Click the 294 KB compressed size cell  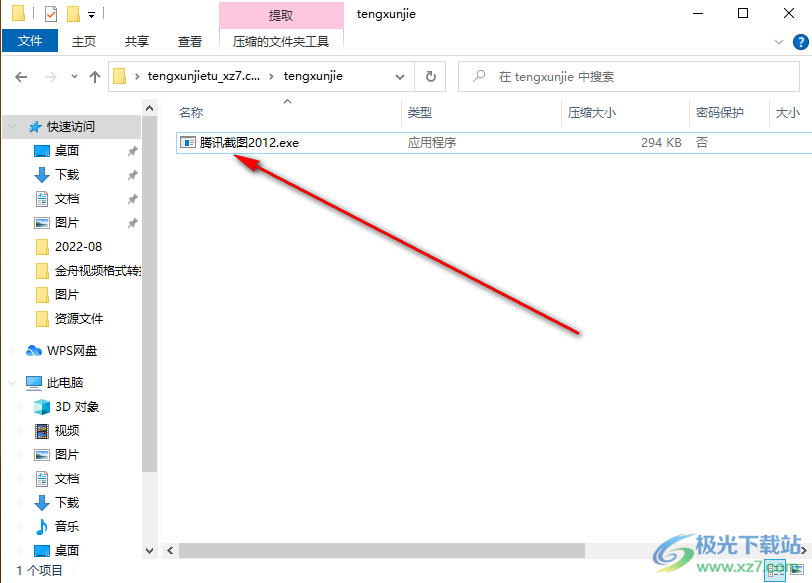pyautogui.click(x=661, y=143)
